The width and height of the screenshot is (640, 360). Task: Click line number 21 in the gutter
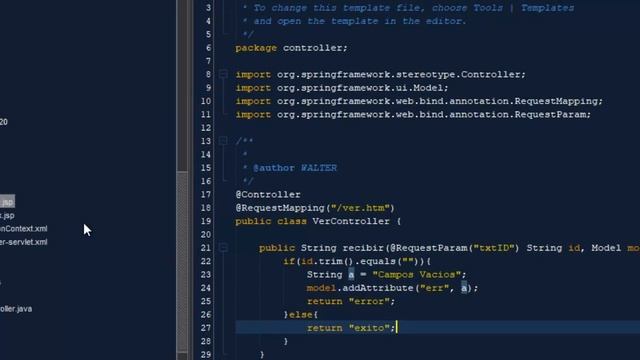tap(206, 248)
